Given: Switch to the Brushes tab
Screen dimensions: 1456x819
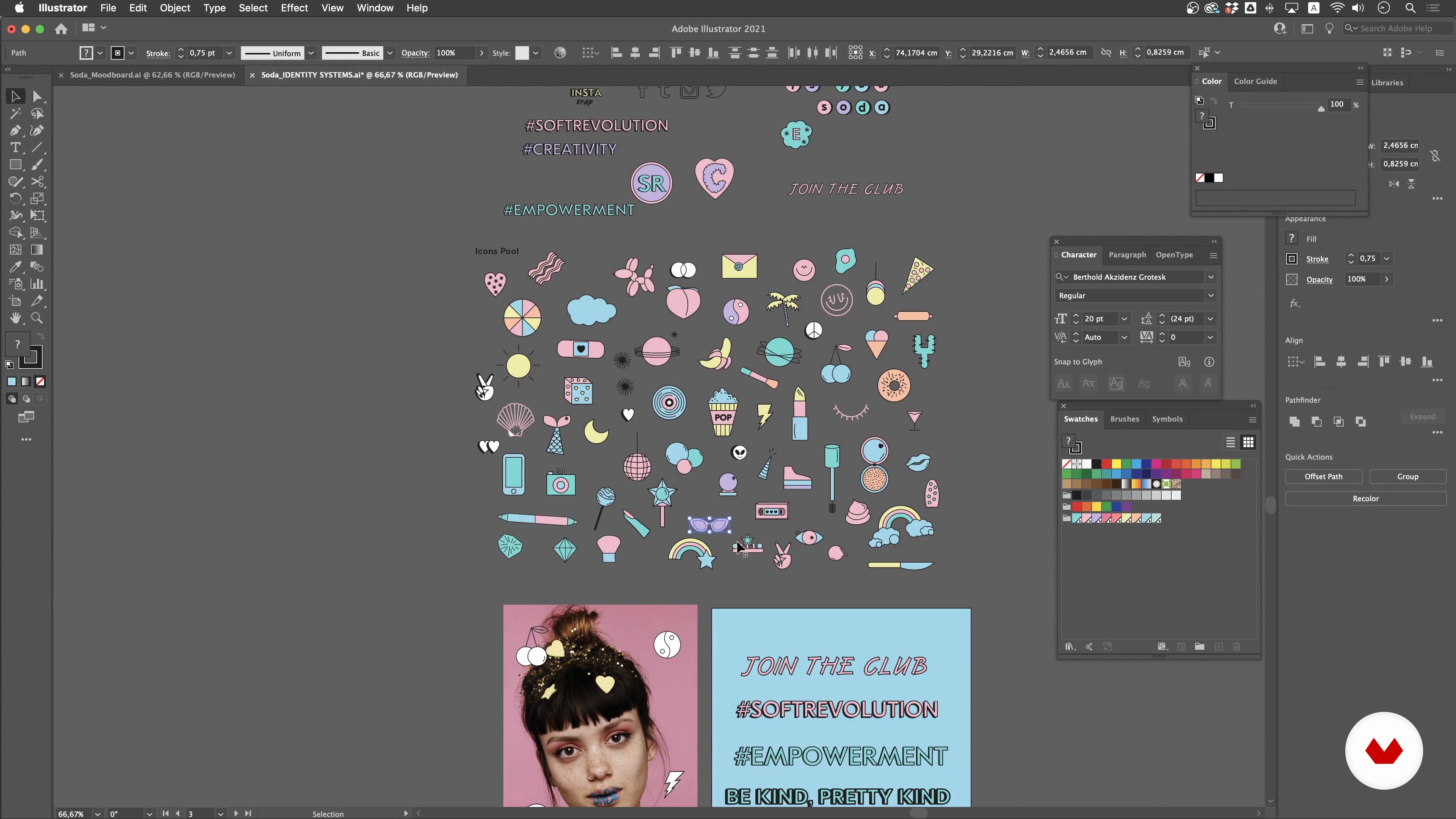Looking at the screenshot, I should (x=1124, y=419).
